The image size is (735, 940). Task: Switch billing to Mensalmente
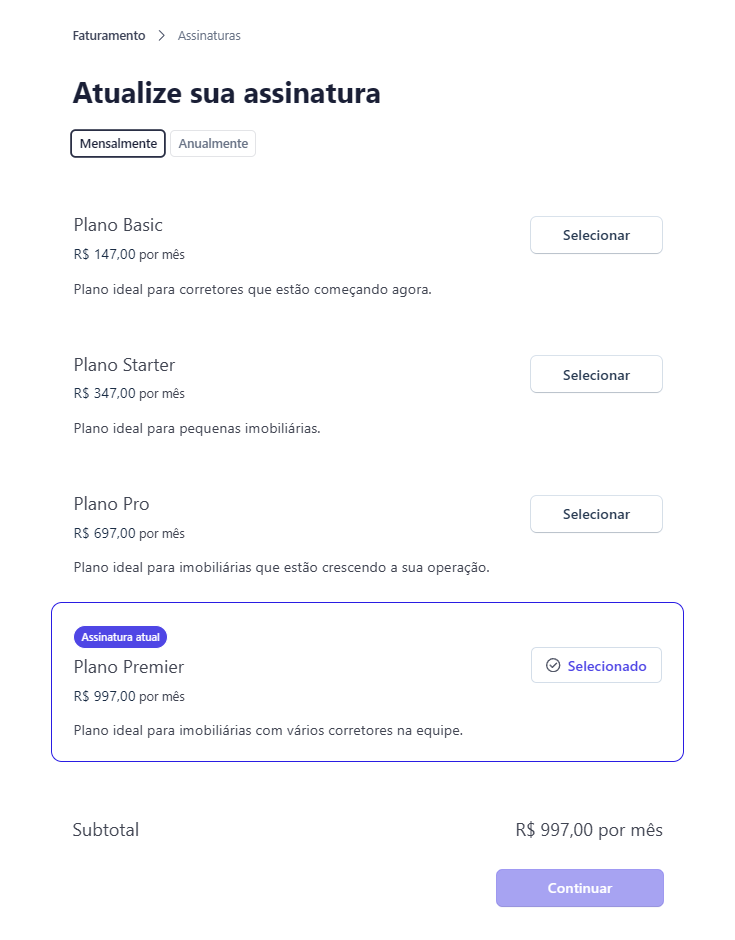[118, 144]
